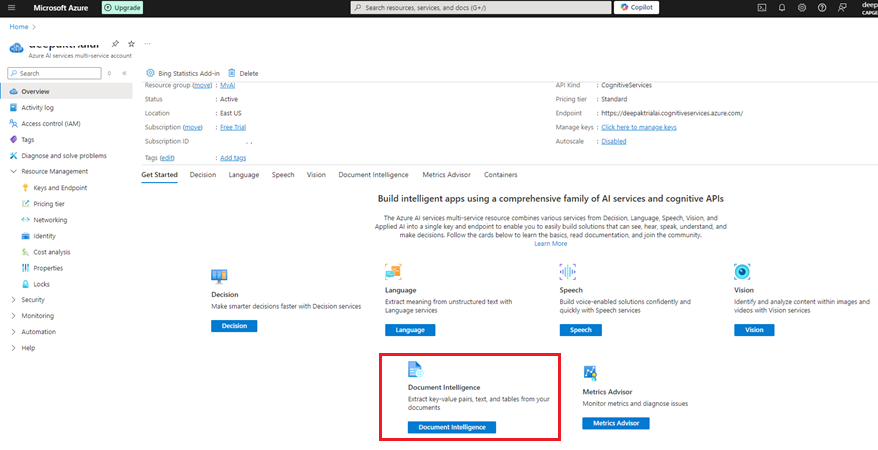Select Overview in the sidebar
878x450 pixels.
pyautogui.click(x=66, y=92)
